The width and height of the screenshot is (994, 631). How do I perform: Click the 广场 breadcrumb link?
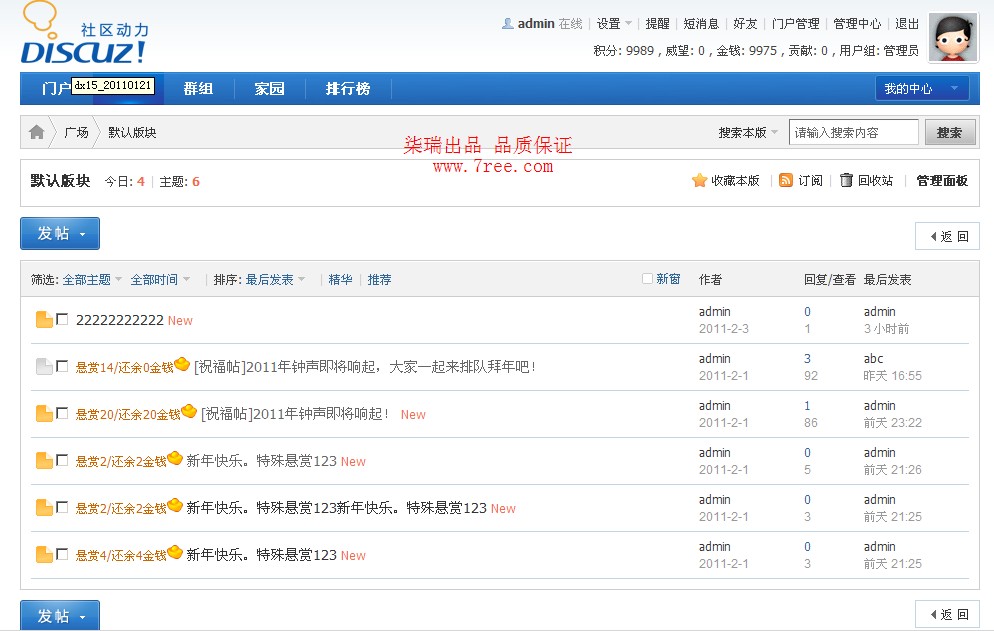click(x=76, y=133)
